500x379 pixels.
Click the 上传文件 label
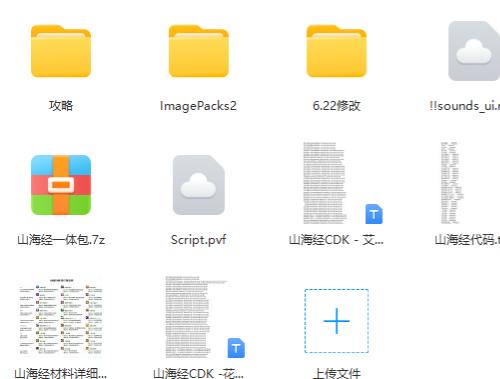point(337,374)
